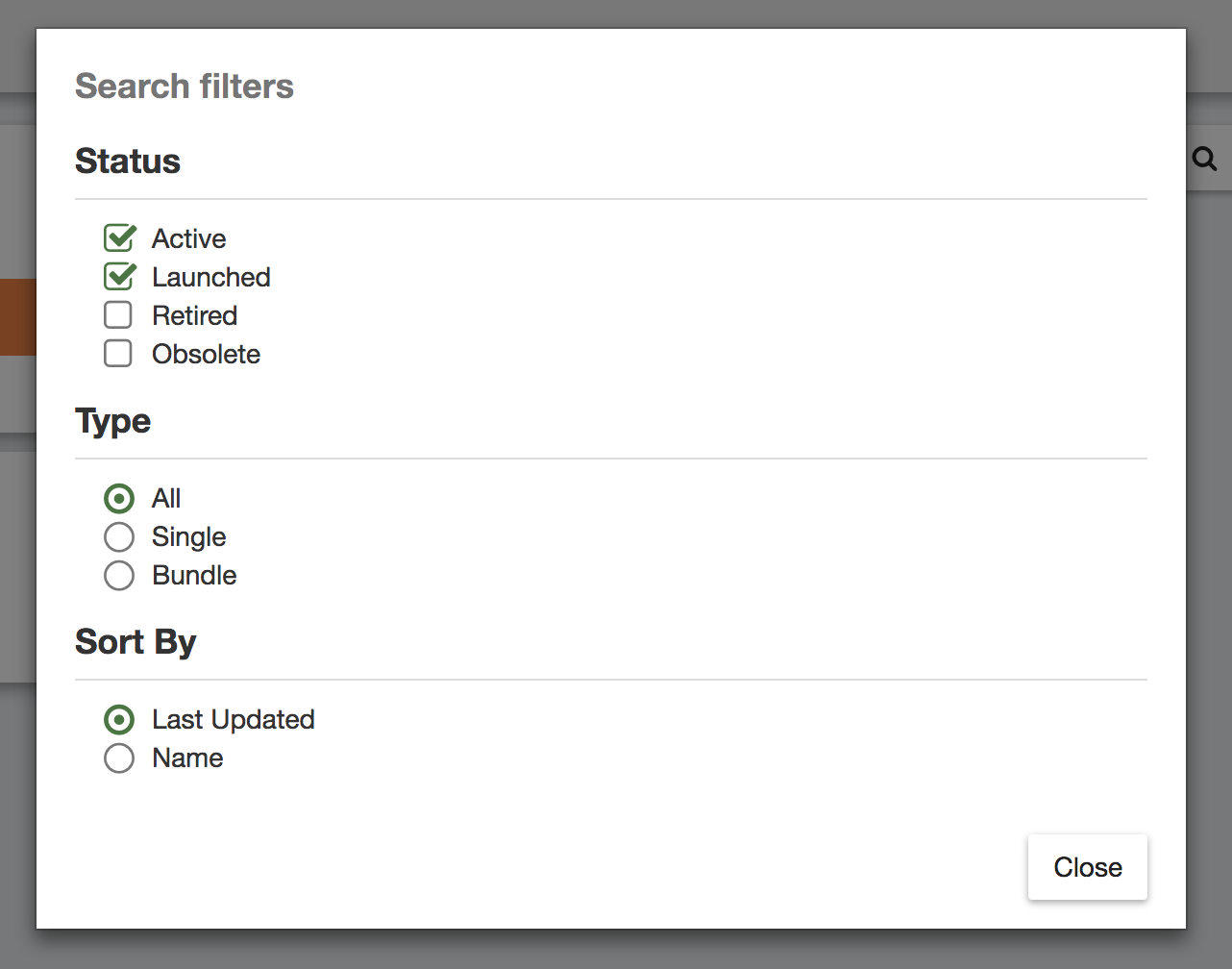This screenshot has width=1232, height=969.
Task: Select the All type radio button
Action: point(119,498)
